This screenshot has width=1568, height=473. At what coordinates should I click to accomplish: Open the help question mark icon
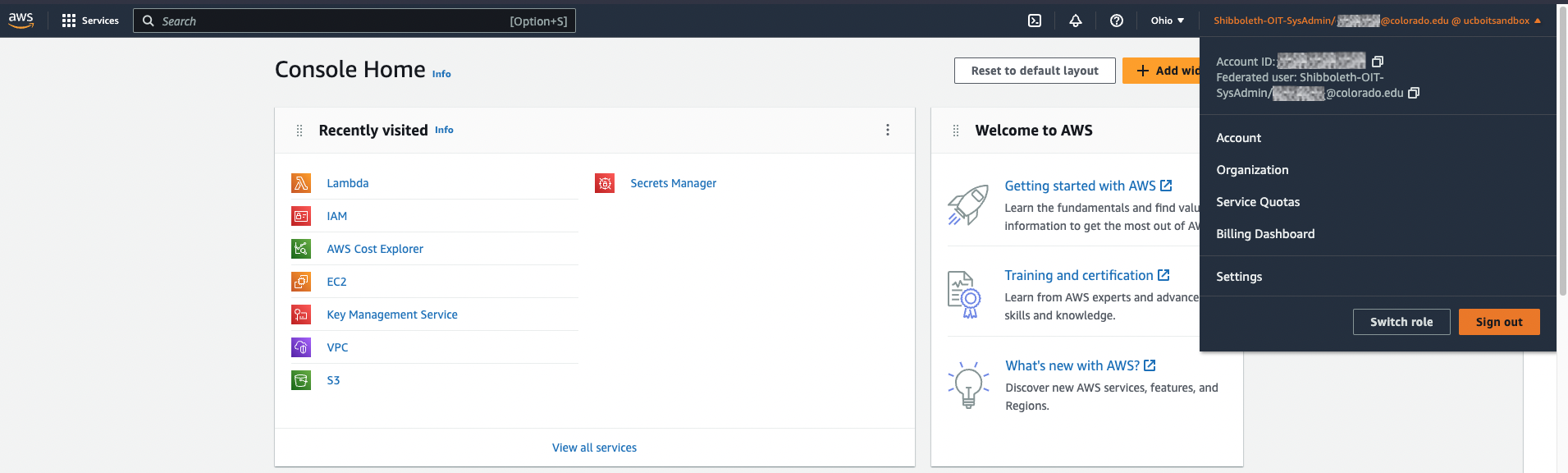pos(1117,21)
